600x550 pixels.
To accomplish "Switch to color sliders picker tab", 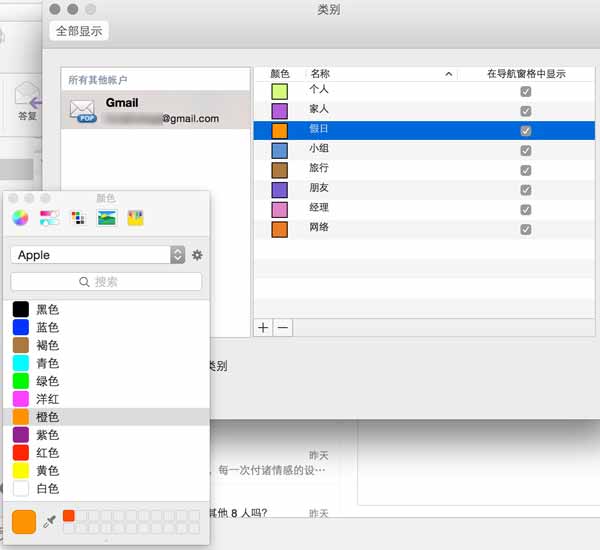I will 49,218.
